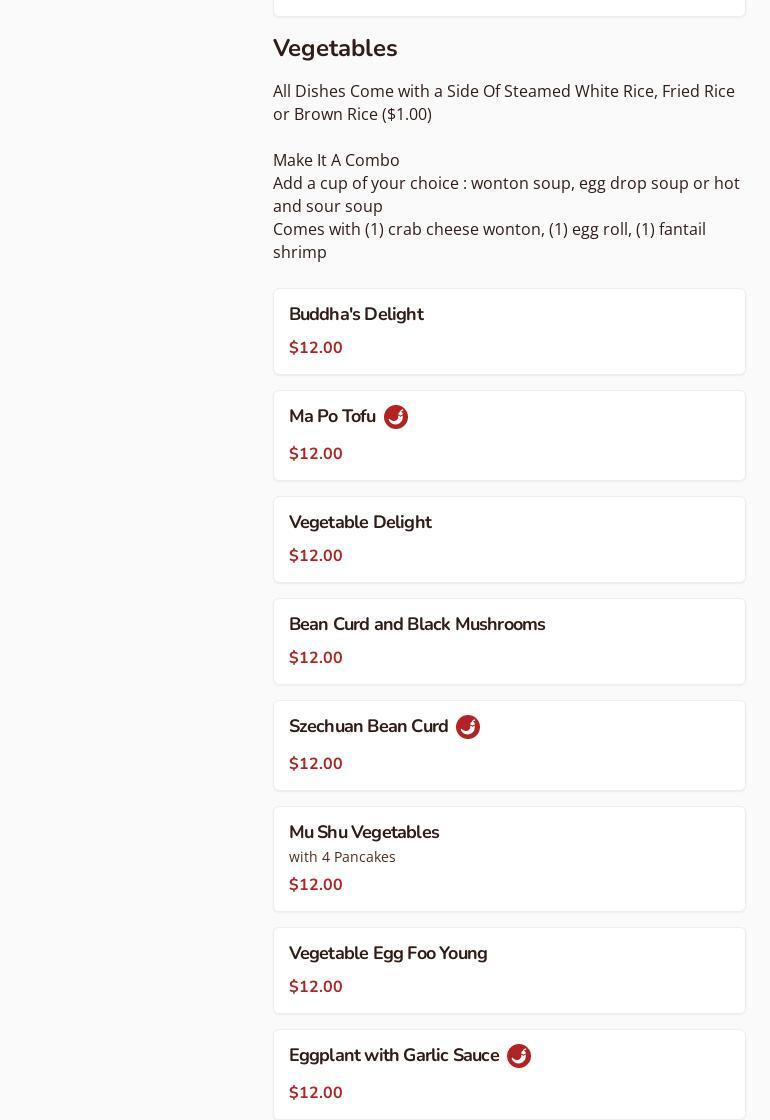Click the $12.00 price under Buddha's Delight
The width and height of the screenshot is (770, 1120).
click(316, 348)
